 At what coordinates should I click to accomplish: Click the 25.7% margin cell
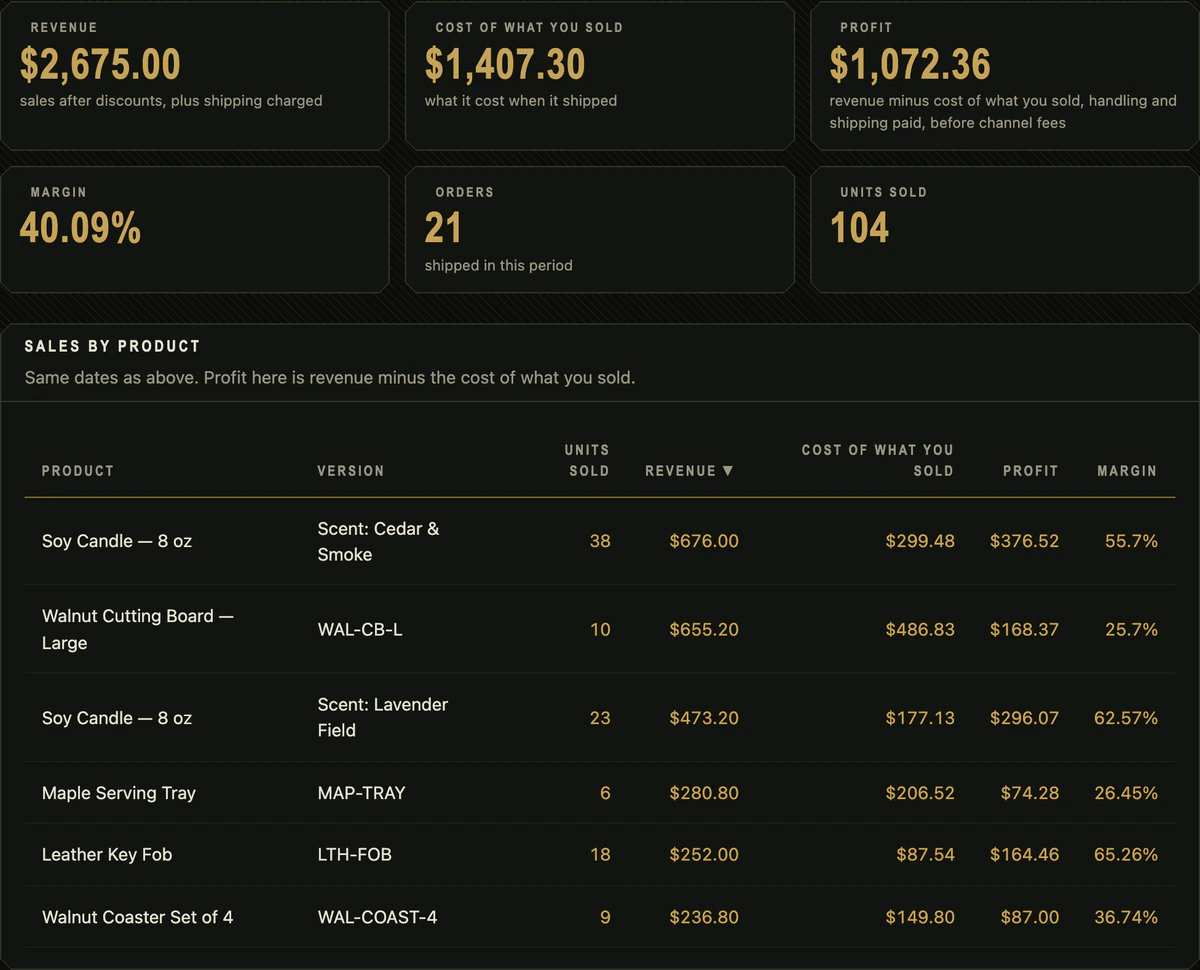[1131, 629]
